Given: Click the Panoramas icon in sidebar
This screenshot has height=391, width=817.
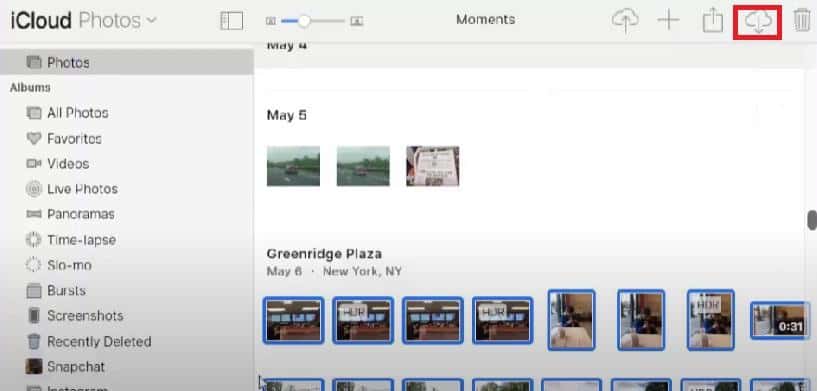Looking at the screenshot, I should (x=34, y=214).
